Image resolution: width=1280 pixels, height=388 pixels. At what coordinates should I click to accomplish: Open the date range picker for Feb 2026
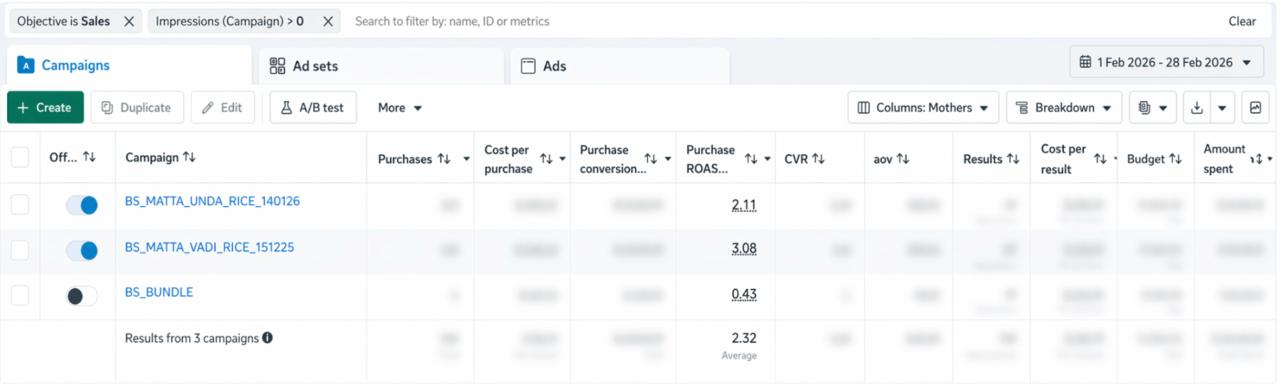point(1166,62)
